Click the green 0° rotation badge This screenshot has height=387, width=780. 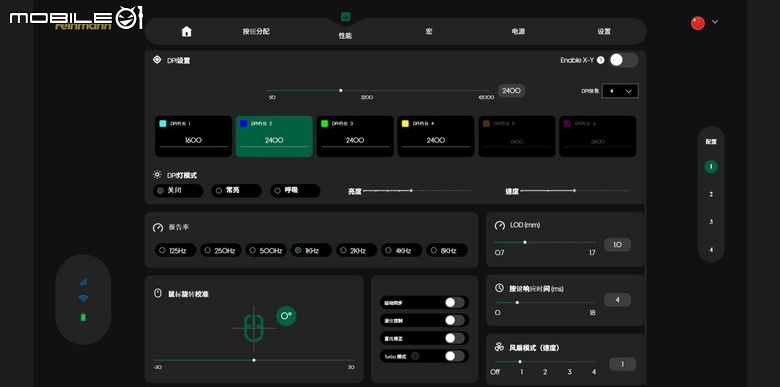286,316
